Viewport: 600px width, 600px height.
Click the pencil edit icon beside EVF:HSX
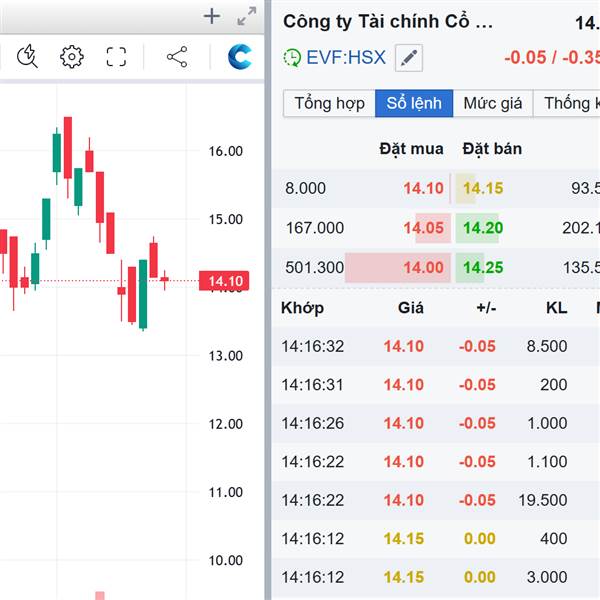tap(408, 58)
